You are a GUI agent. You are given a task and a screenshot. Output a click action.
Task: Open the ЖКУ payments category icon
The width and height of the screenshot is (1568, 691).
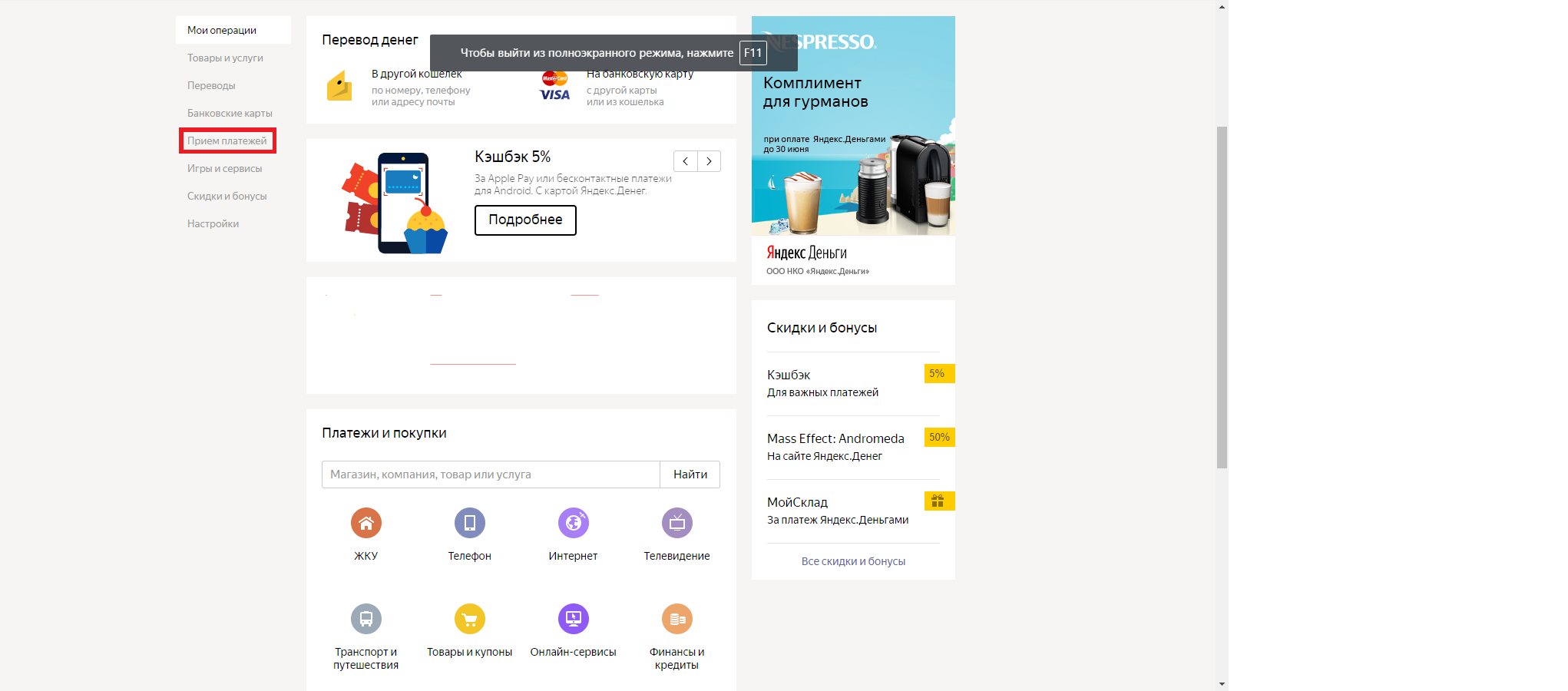[x=366, y=523]
